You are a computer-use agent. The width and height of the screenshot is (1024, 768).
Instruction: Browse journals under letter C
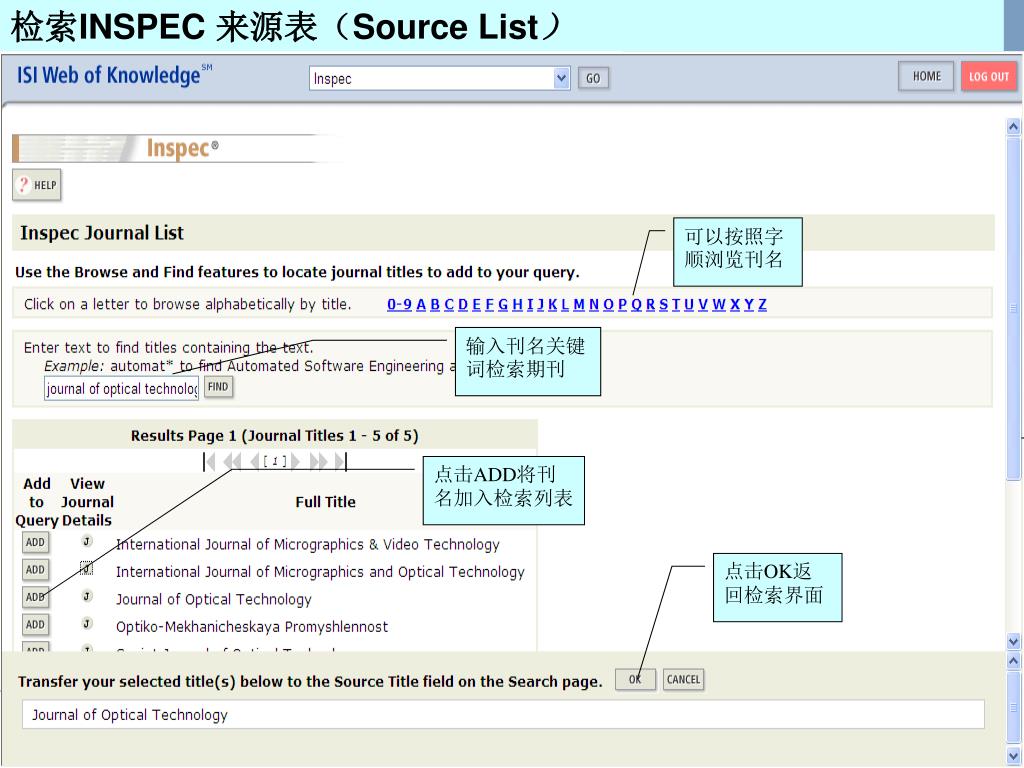449,304
